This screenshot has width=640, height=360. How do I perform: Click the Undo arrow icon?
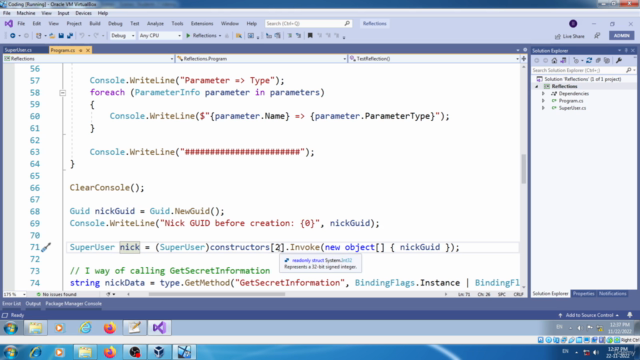(x=82, y=36)
